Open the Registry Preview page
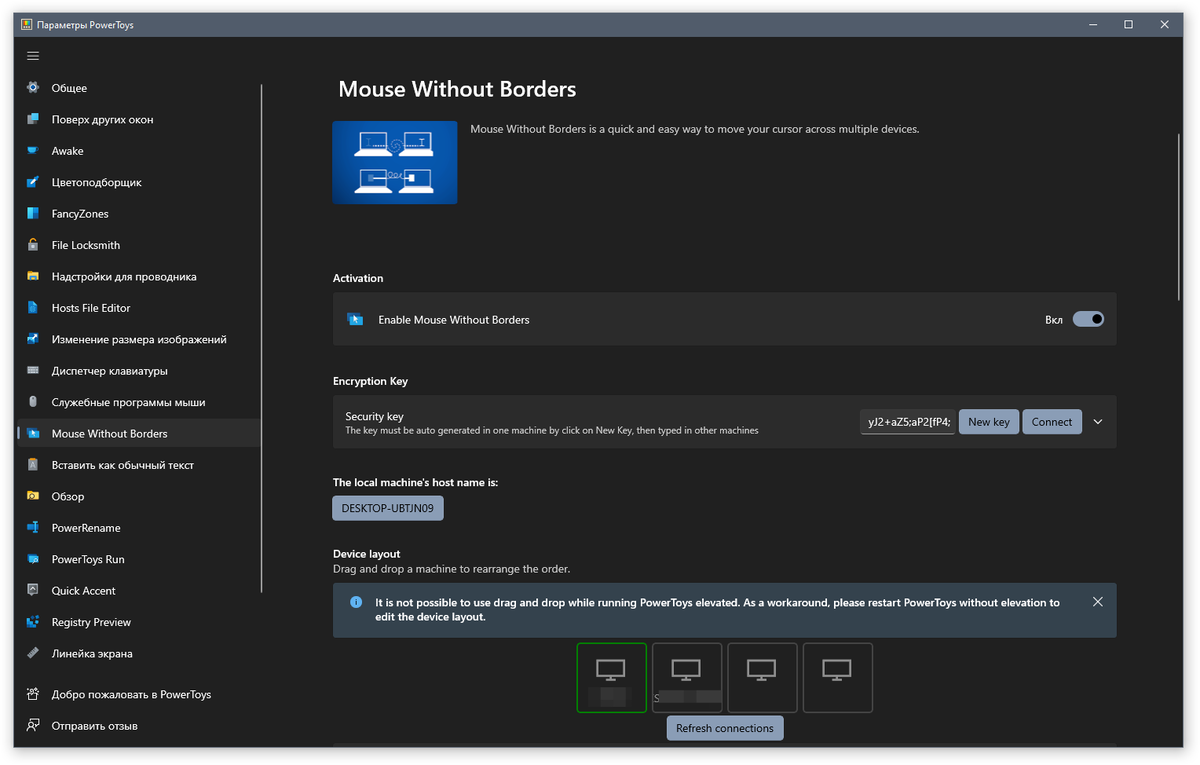The image size is (1200, 765). click(138, 622)
